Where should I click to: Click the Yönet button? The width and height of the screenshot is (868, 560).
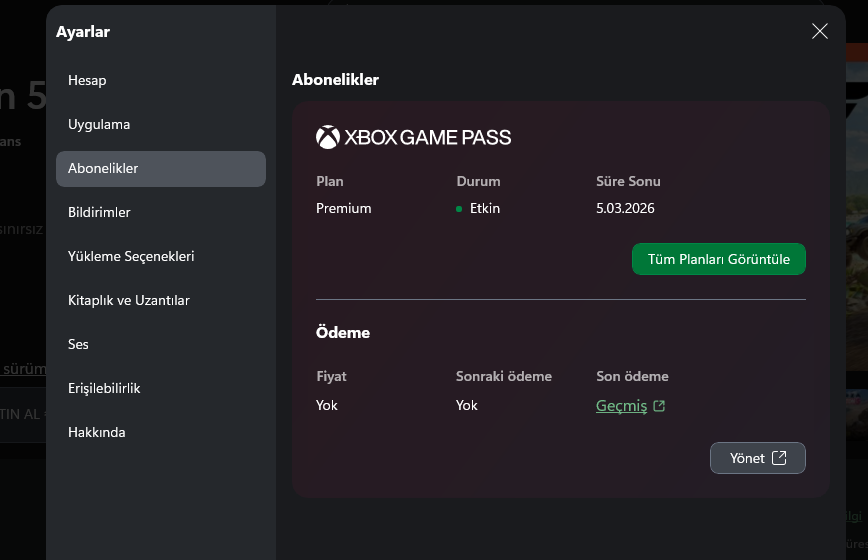757,458
